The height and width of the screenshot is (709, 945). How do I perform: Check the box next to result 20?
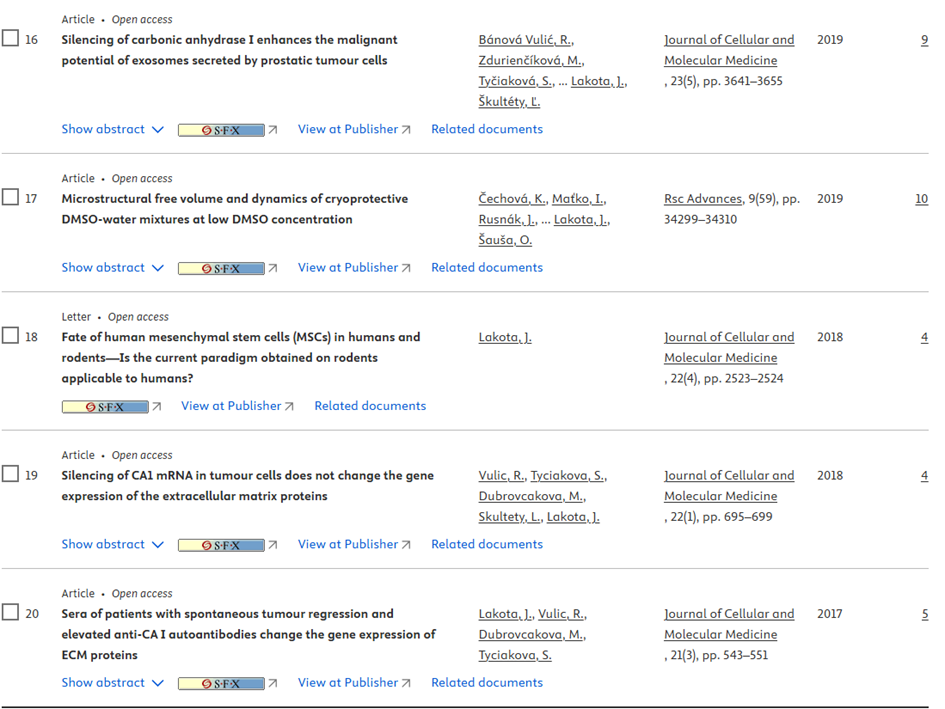pyautogui.click(x=10, y=613)
